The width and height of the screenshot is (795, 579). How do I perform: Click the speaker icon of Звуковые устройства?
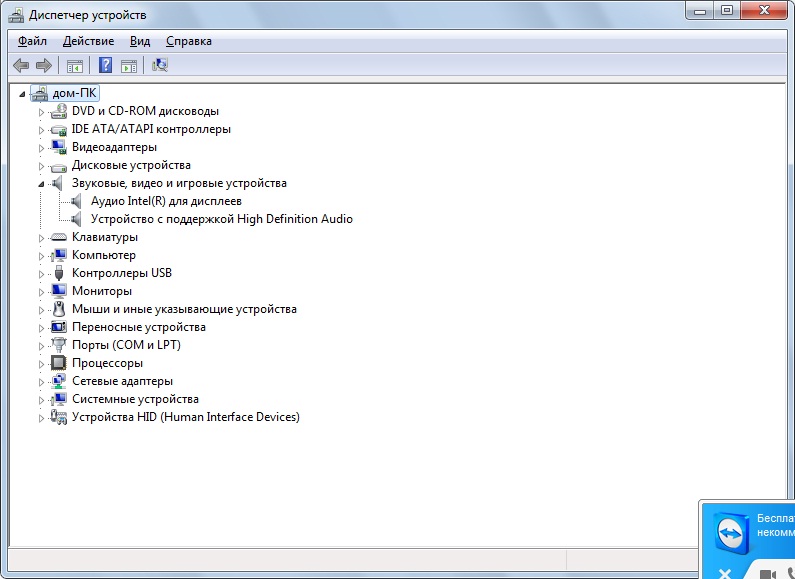(57, 183)
